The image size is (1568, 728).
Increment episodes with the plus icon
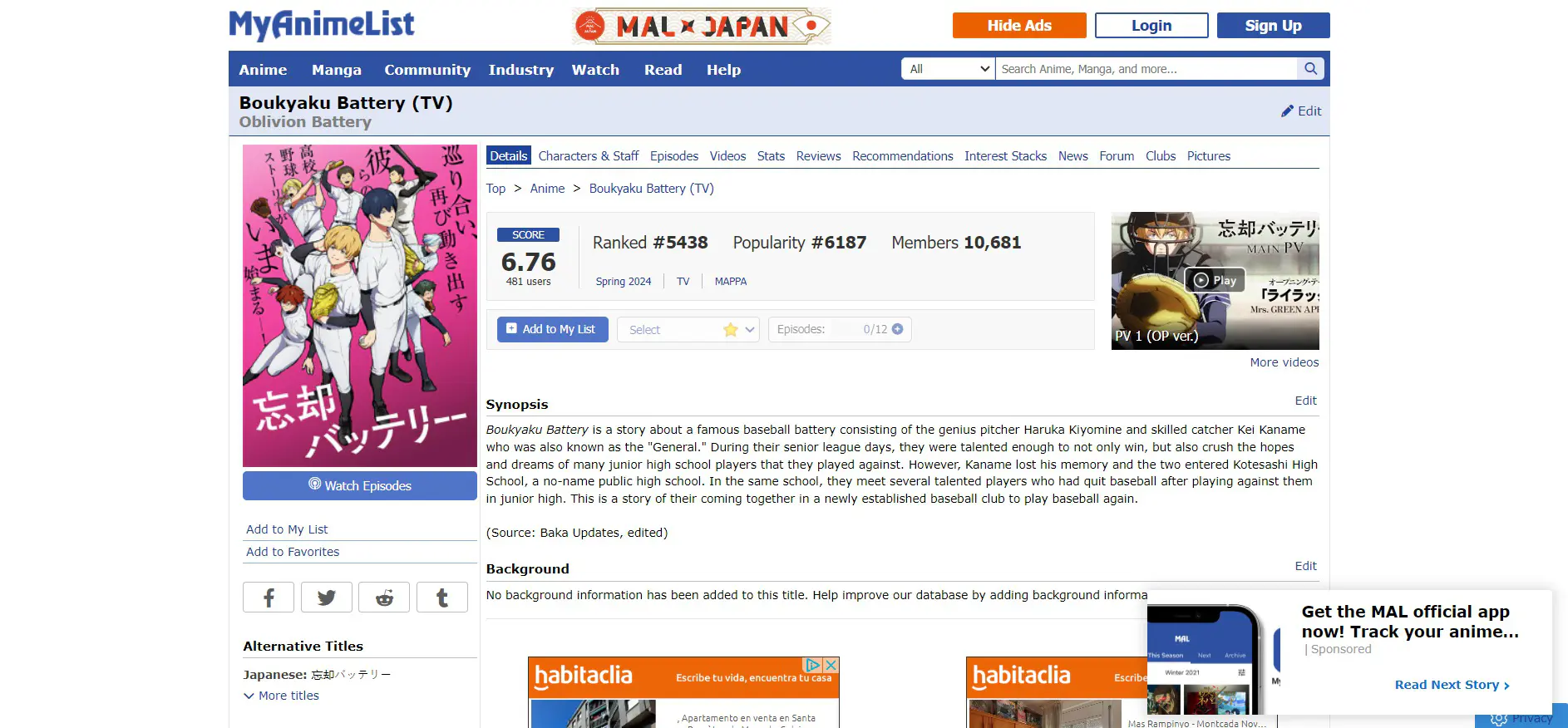[897, 329]
